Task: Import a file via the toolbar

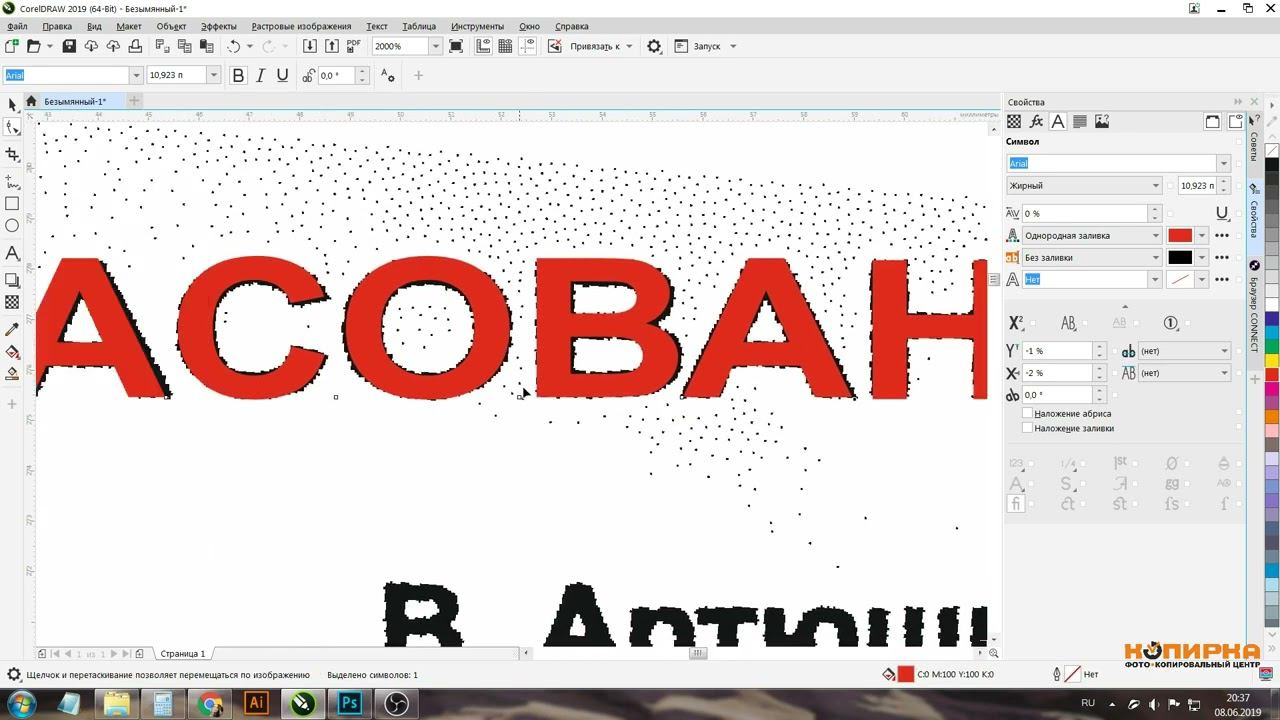Action: click(310, 46)
